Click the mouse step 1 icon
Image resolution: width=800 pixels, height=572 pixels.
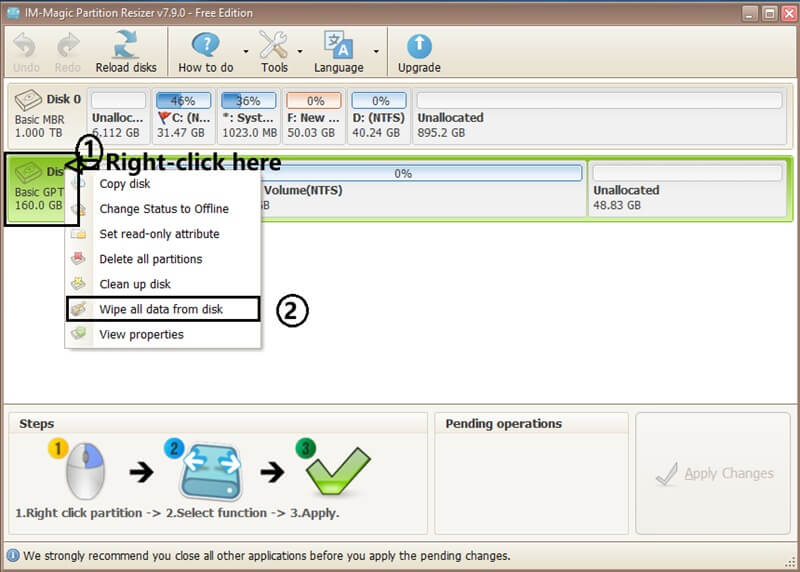point(85,470)
